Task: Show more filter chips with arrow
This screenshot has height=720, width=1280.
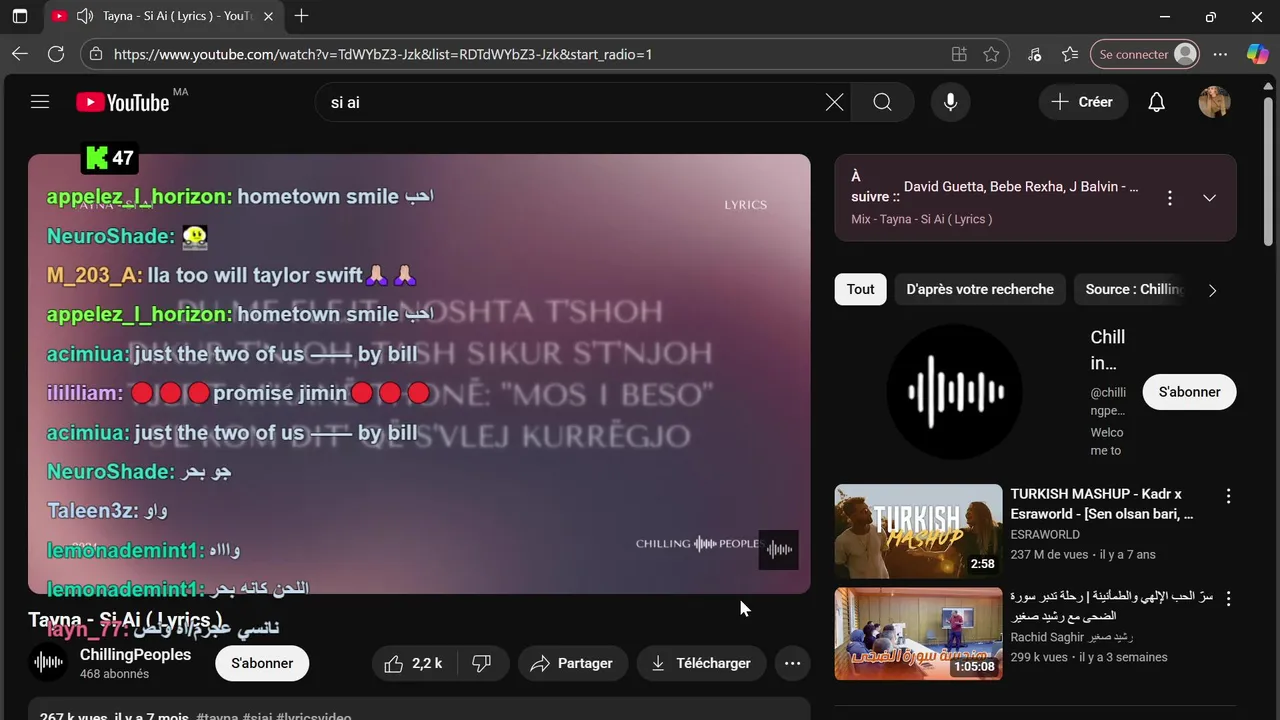Action: point(1212,290)
